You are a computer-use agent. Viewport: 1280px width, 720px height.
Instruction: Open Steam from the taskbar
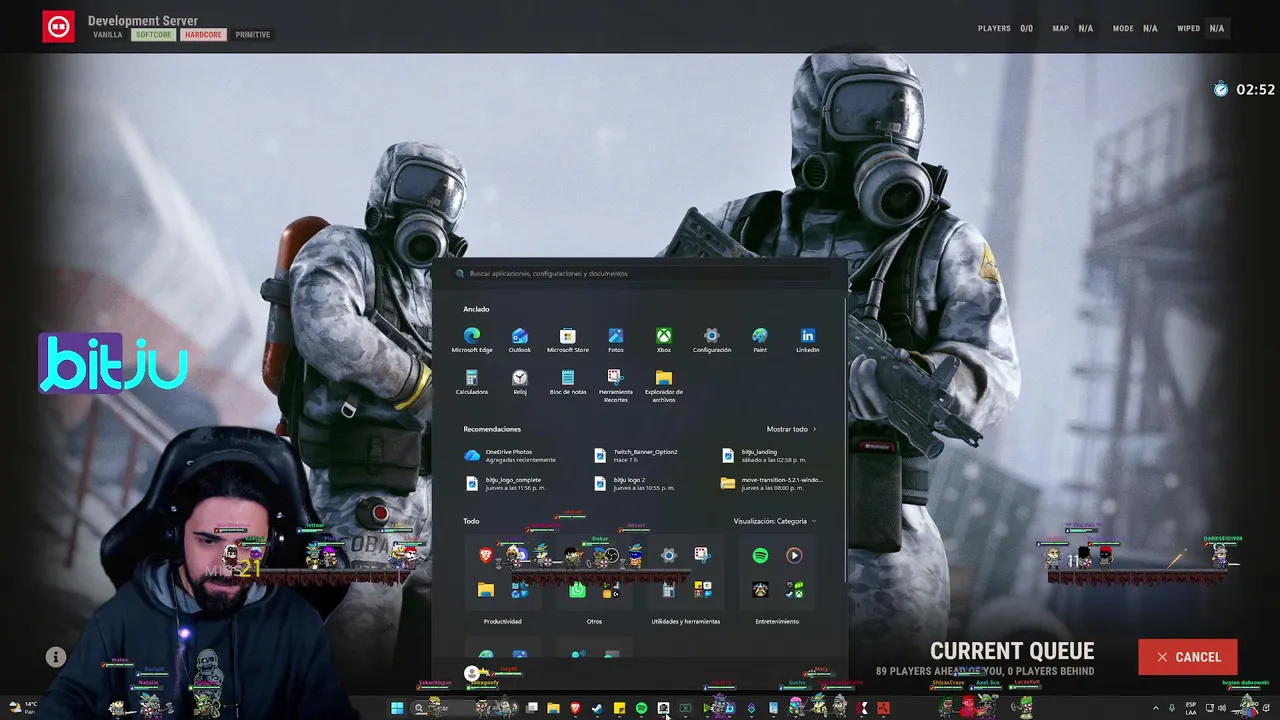597,709
